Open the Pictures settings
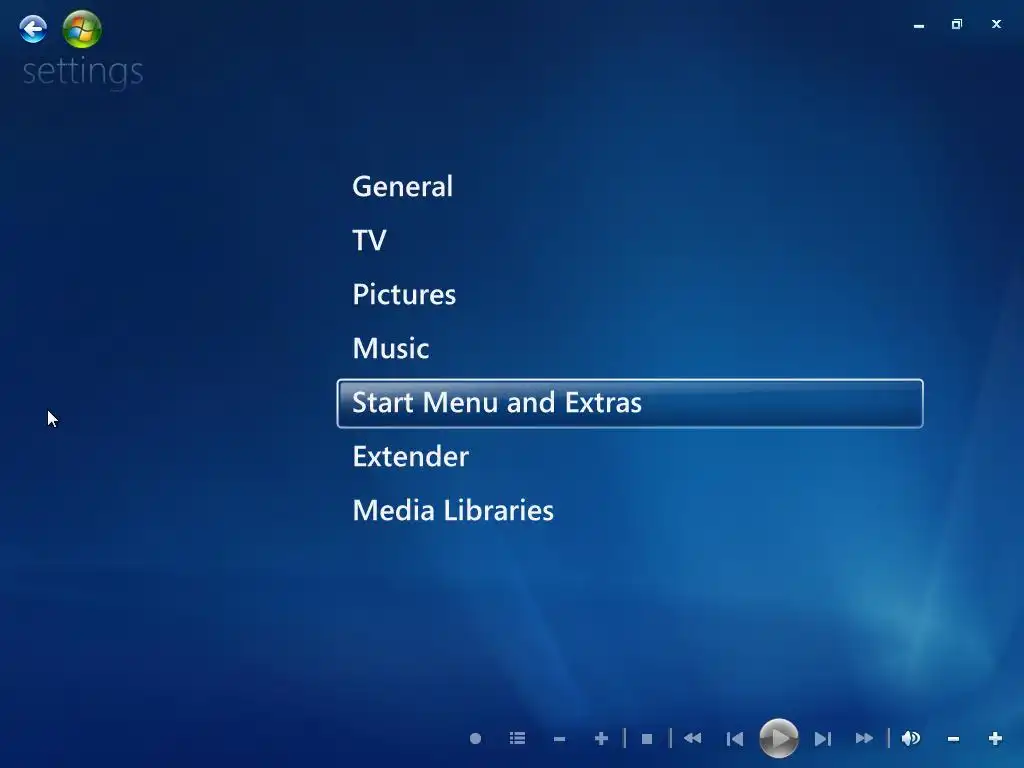The height and width of the screenshot is (768, 1024). pos(404,295)
